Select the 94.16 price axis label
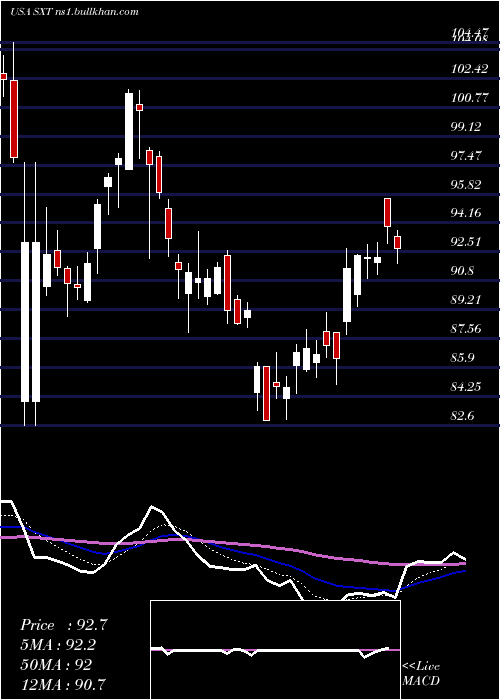The height and width of the screenshot is (700, 500). [x=466, y=213]
